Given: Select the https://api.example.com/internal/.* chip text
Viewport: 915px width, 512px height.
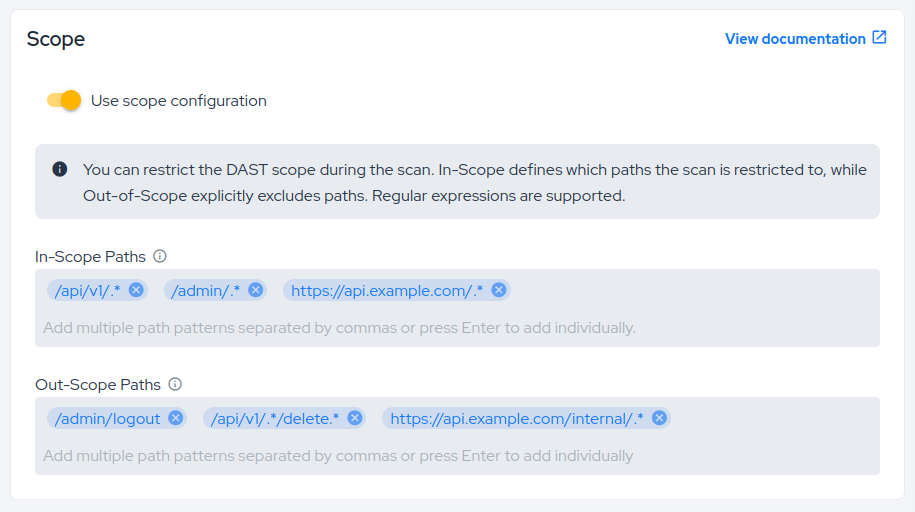Looking at the screenshot, I should pos(517,419).
